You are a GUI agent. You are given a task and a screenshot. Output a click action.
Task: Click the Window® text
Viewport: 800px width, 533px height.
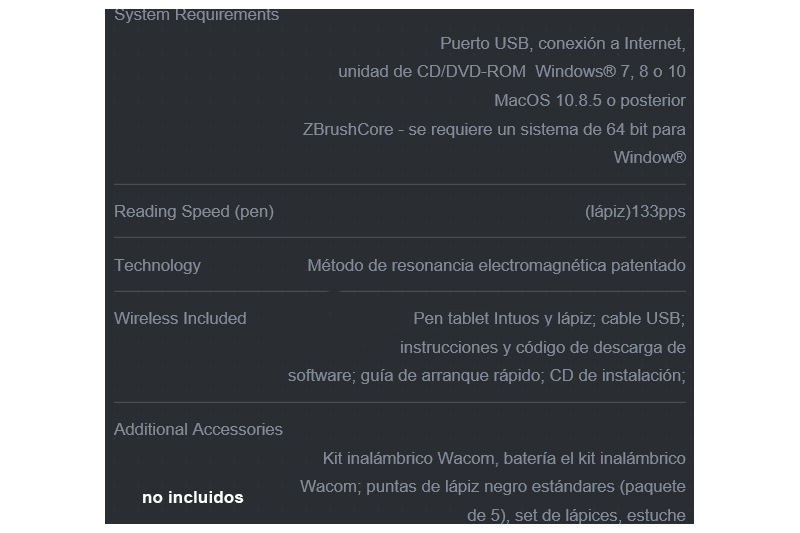[x=649, y=157]
